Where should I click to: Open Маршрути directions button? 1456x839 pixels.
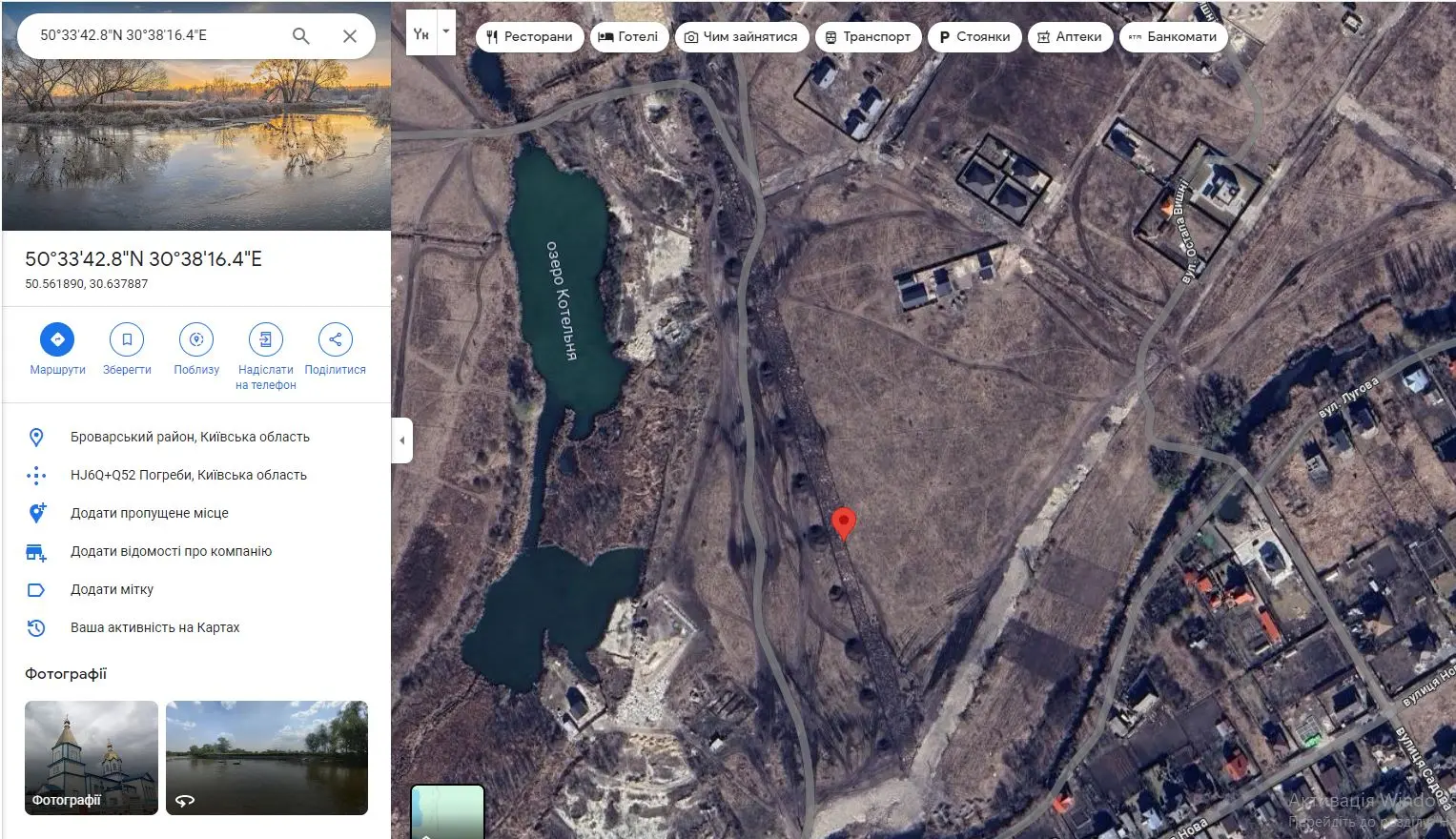(57, 339)
